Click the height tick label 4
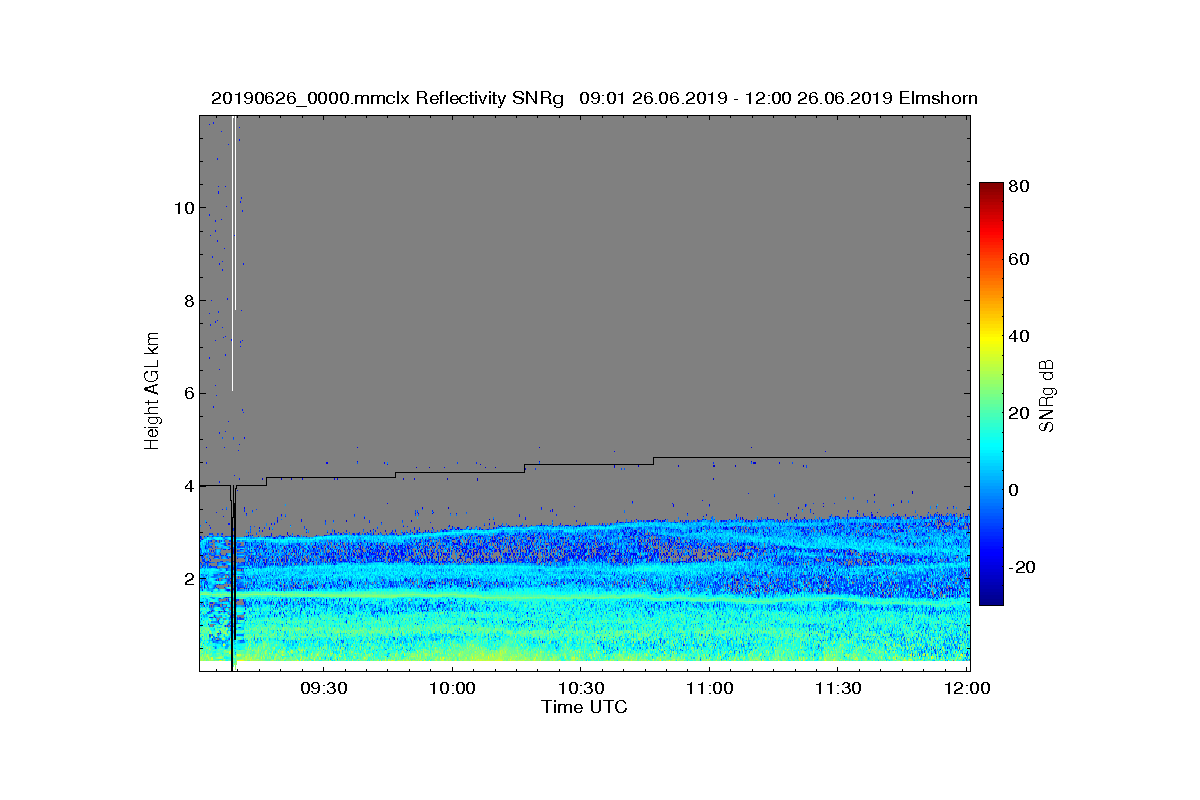 tap(187, 486)
